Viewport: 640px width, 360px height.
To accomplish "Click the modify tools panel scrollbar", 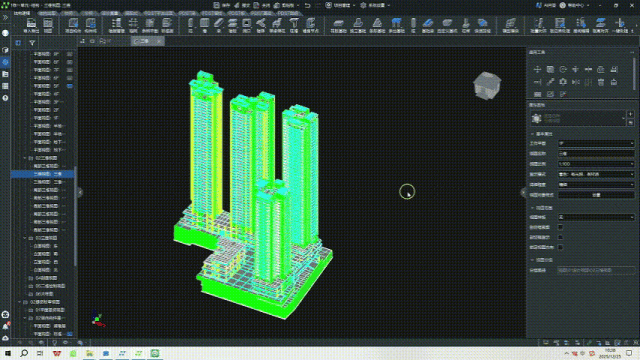I will 634,73.
